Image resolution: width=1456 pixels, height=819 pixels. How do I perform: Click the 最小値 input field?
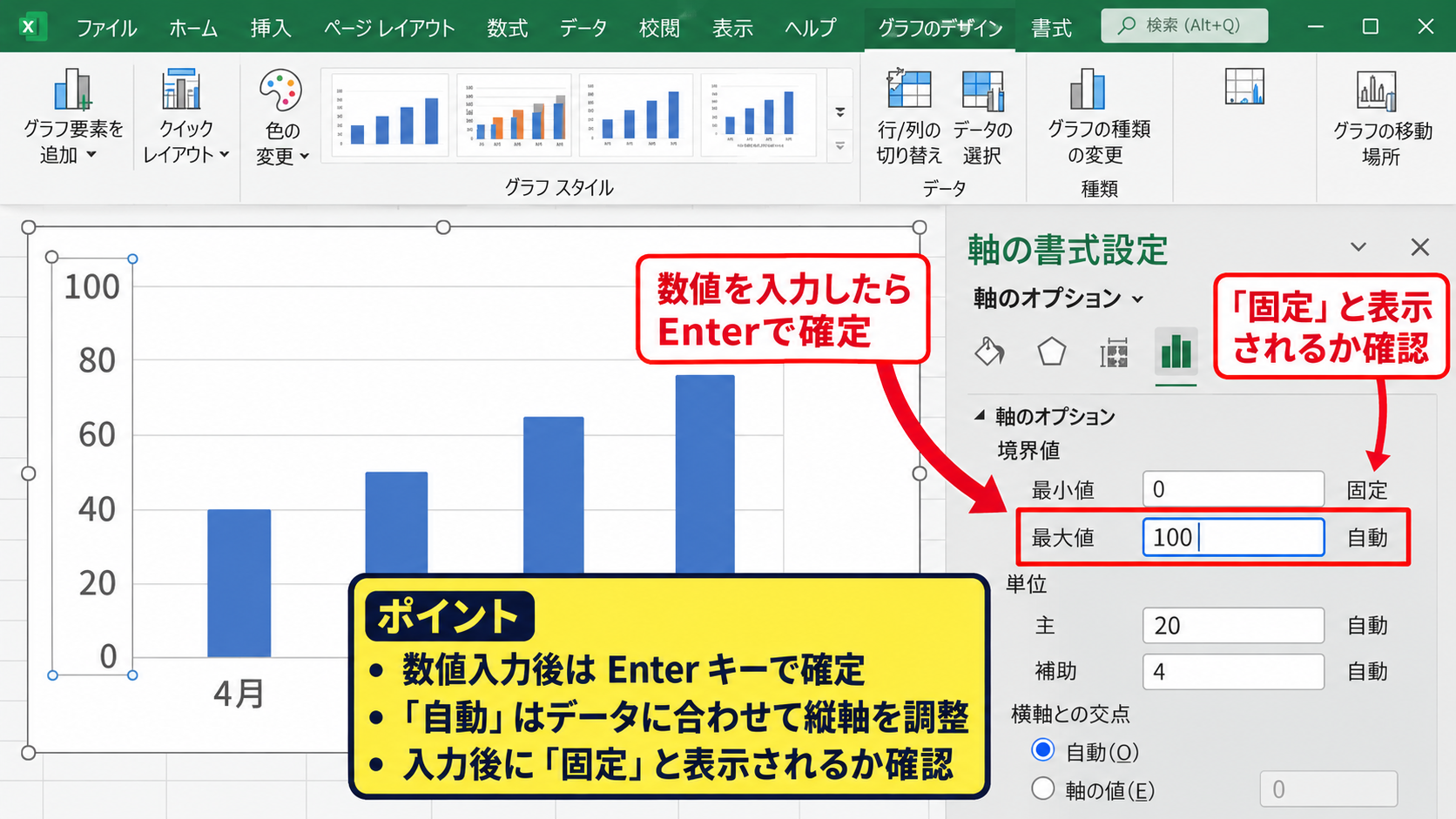(x=1233, y=489)
